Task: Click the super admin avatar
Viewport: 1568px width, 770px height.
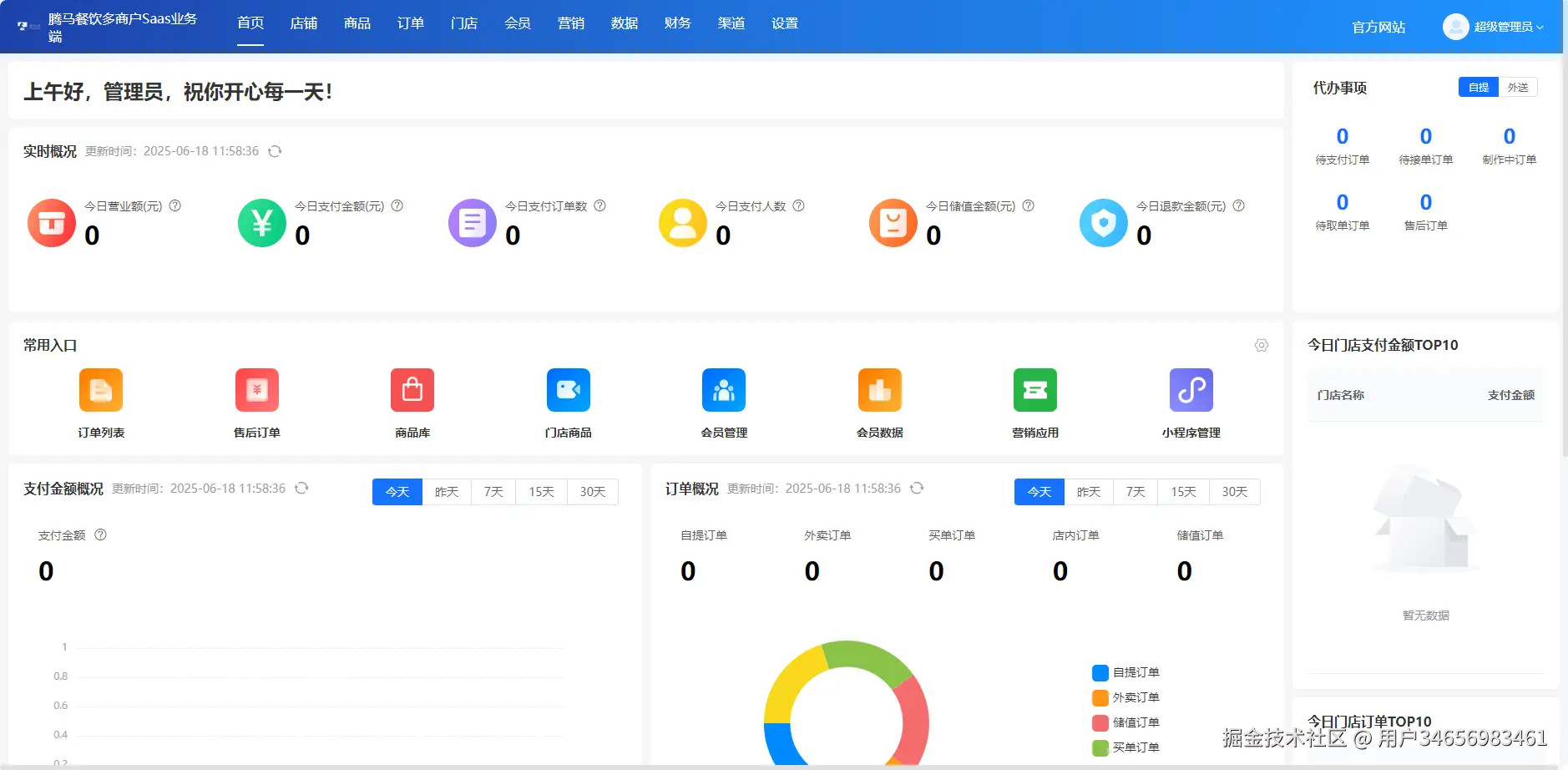Action: coord(1455,27)
